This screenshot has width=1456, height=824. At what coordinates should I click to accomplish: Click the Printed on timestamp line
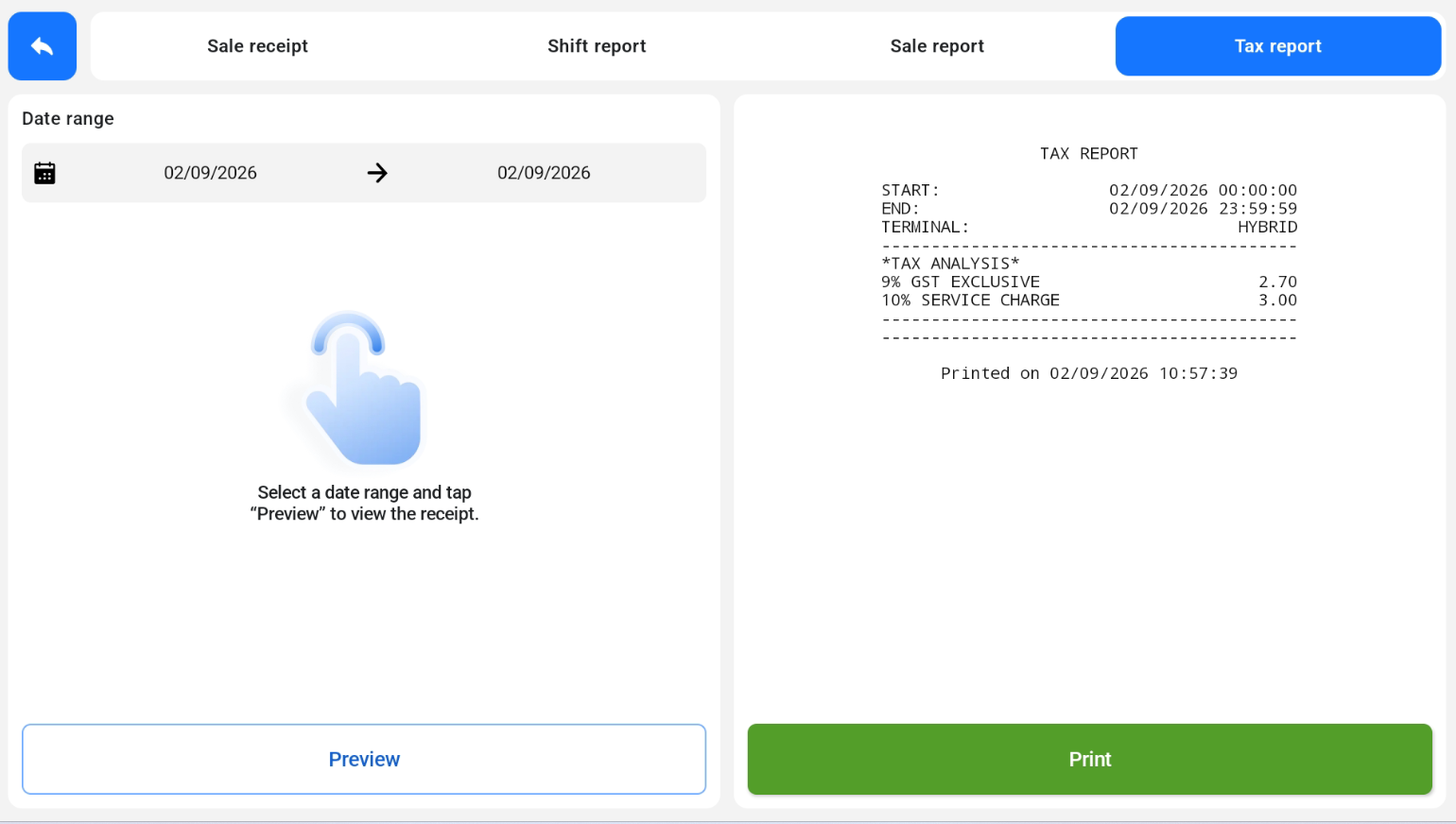[x=1089, y=373]
